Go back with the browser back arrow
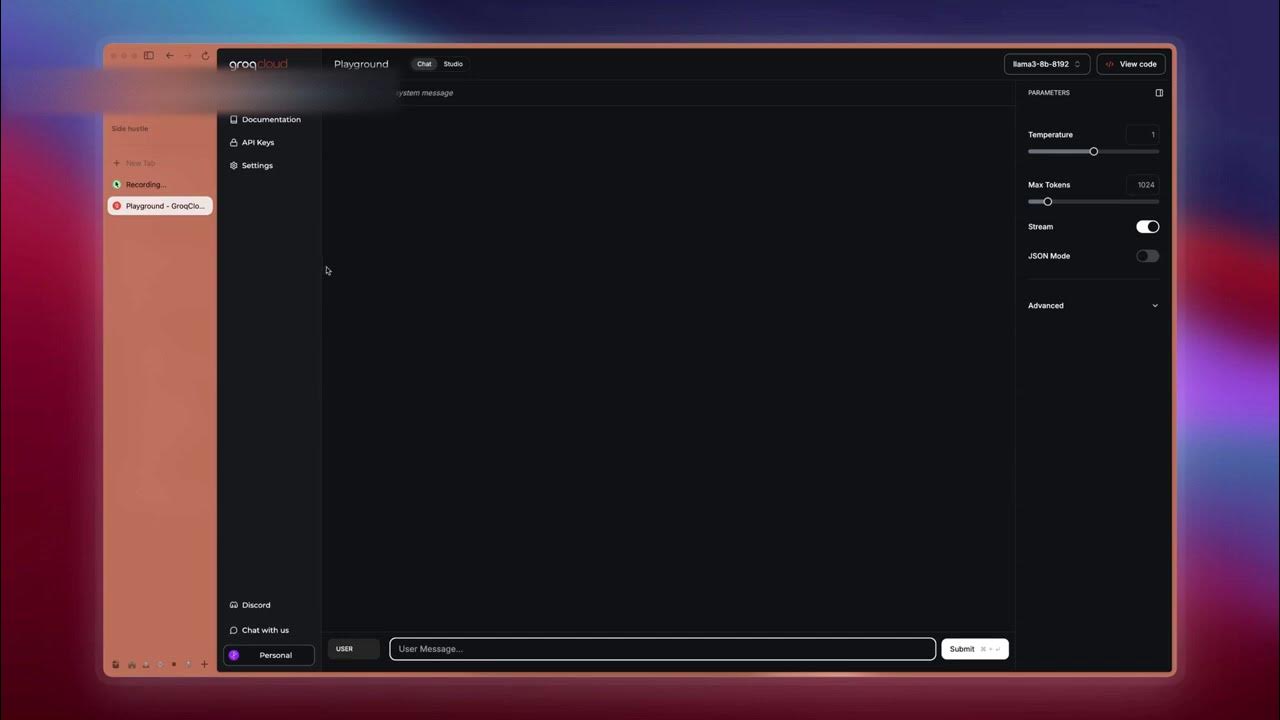The height and width of the screenshot is (720, 1280). click(x=169, y=56)
